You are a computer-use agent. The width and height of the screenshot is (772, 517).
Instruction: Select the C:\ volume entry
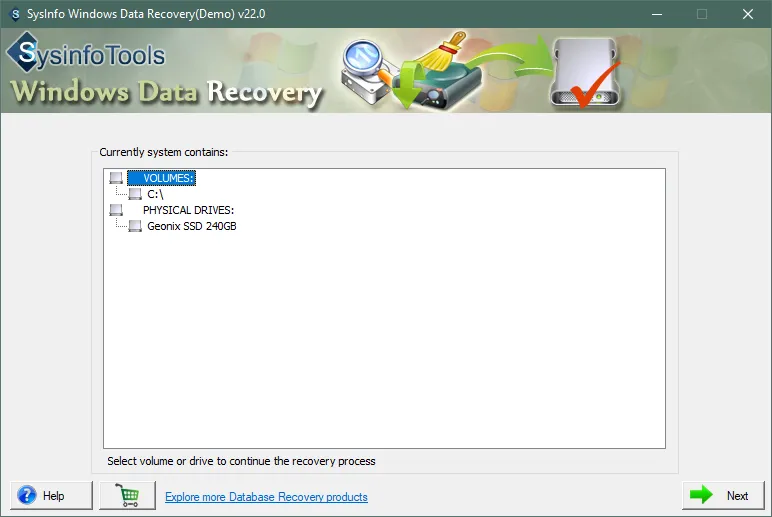tap(155, 194)
